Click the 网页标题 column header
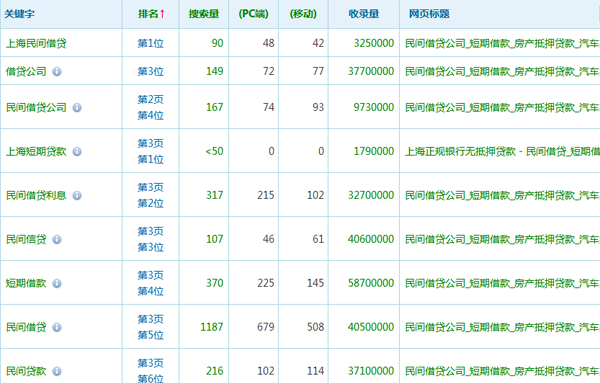Screen dimensions: 600x383 point(429,14)
